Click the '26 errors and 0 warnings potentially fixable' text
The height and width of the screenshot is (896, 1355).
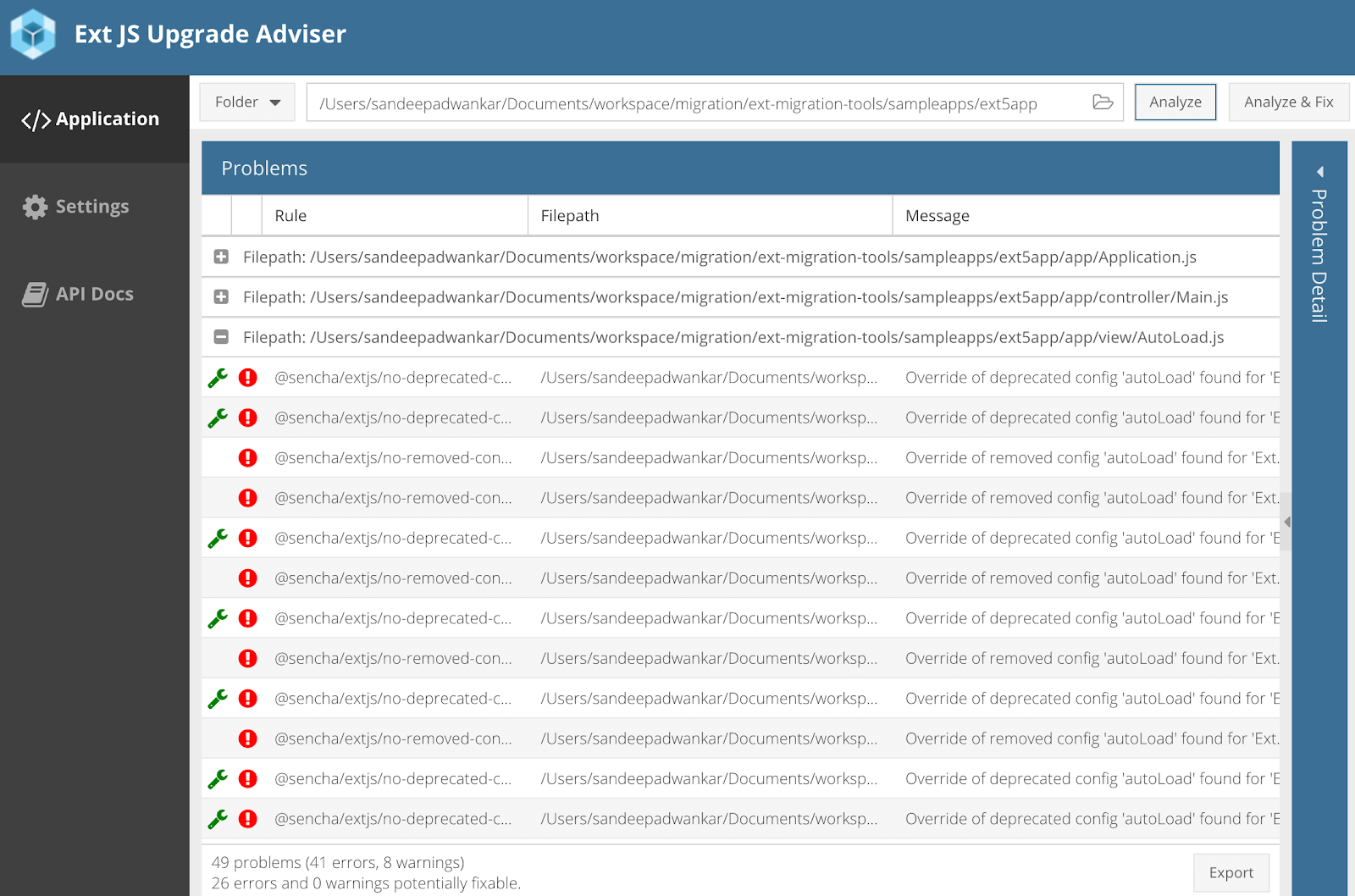pyautogui.click(x=366, y=883)
